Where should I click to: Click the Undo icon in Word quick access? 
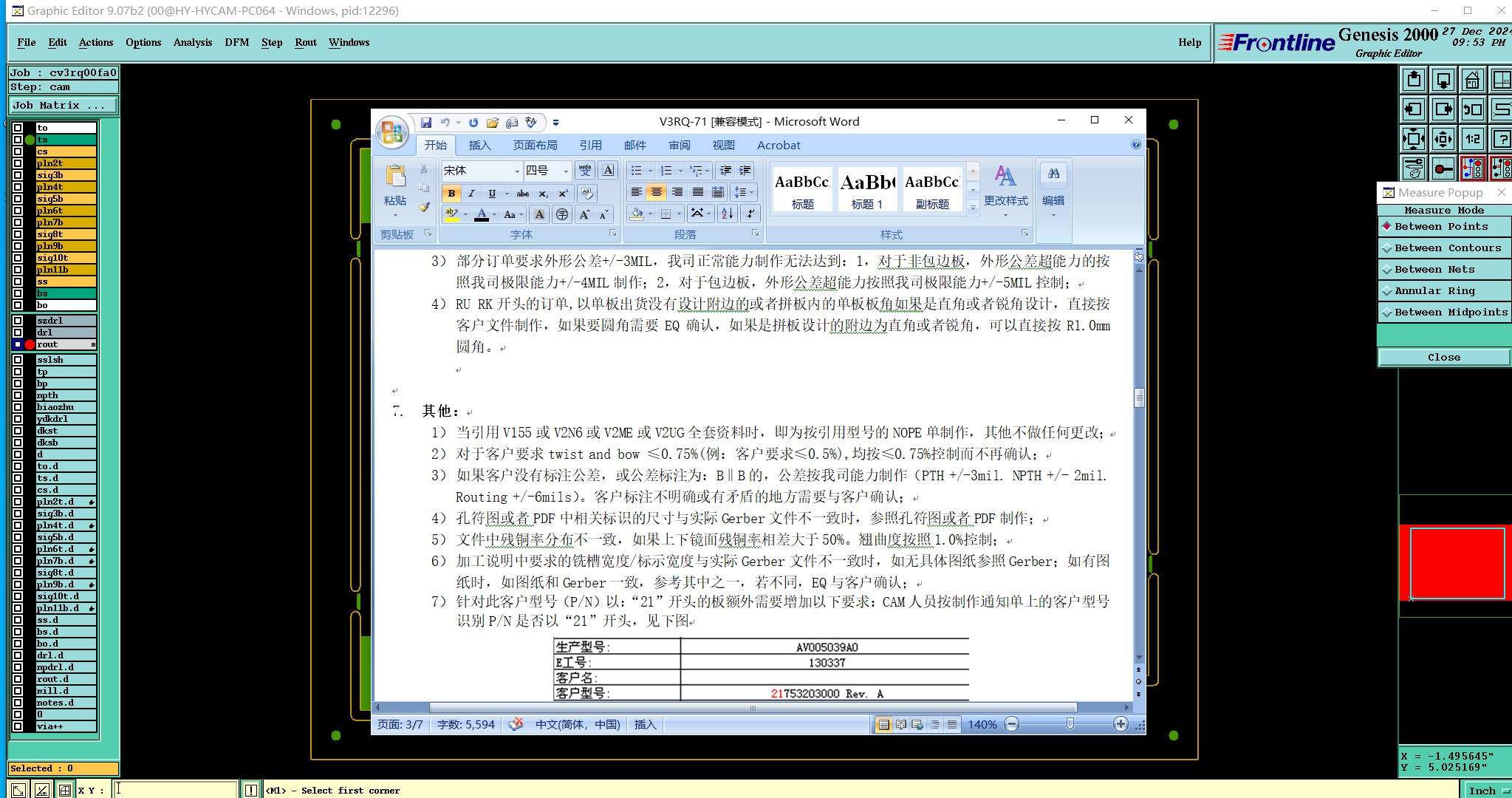tap(445, 123)
